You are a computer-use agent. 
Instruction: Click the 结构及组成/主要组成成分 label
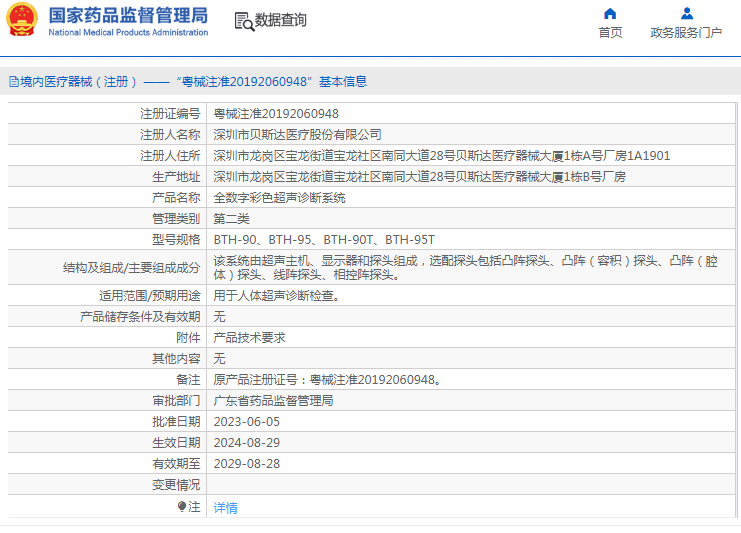(132, 268)
